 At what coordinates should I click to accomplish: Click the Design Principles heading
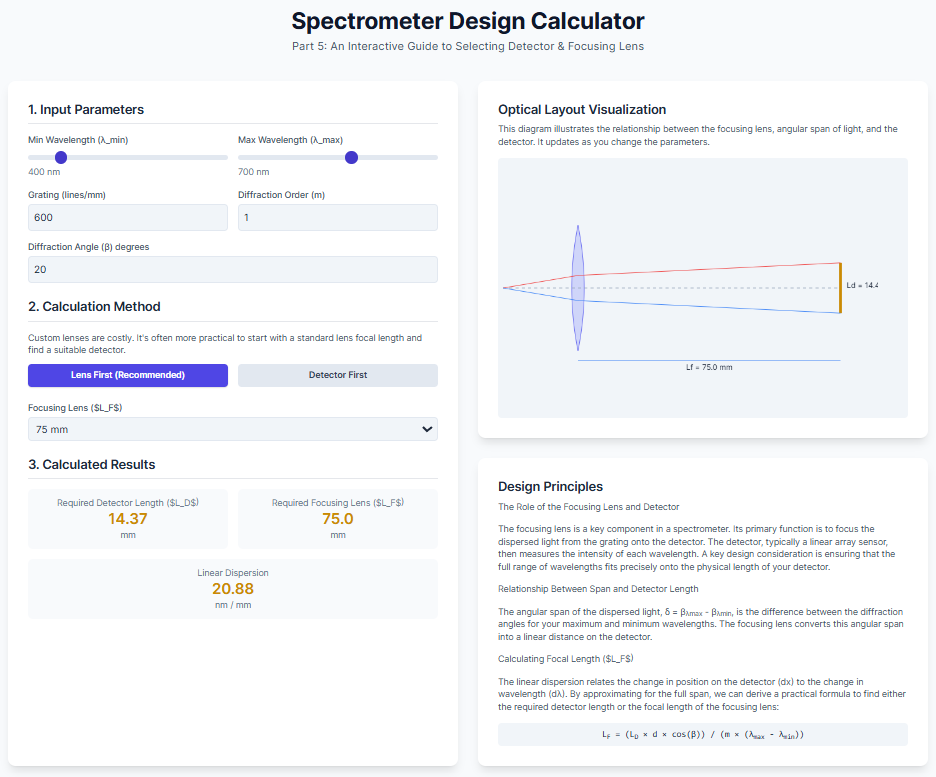550,486
